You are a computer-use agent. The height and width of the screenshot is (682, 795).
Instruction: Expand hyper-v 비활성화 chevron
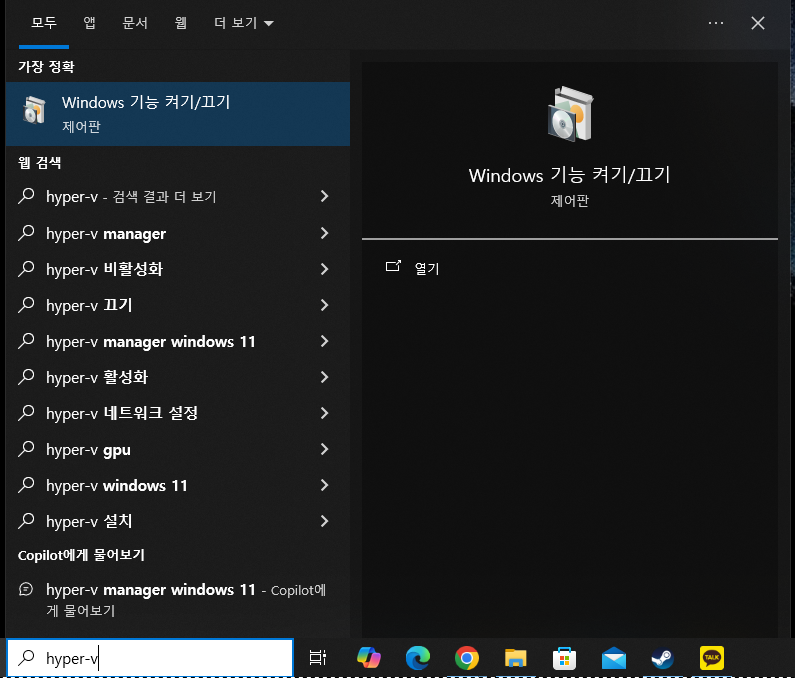pyautogui.click(x=324, y=269)
